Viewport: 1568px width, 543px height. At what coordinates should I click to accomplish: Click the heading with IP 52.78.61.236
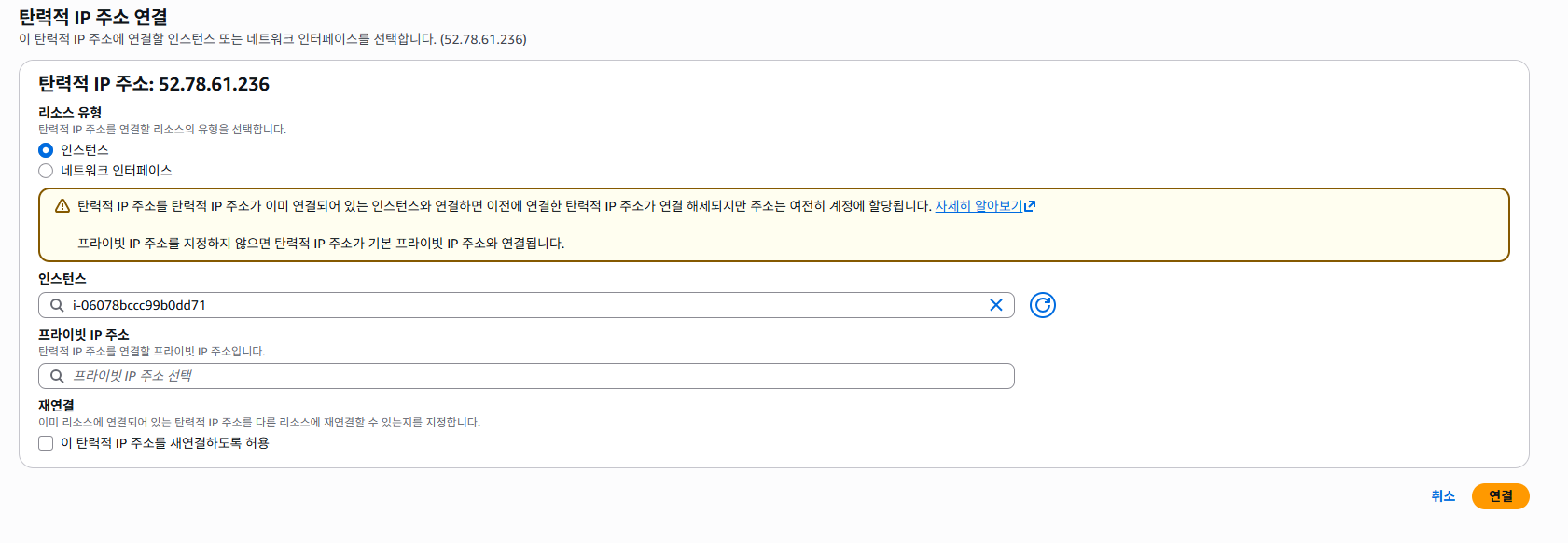click(x=154, y=84)
